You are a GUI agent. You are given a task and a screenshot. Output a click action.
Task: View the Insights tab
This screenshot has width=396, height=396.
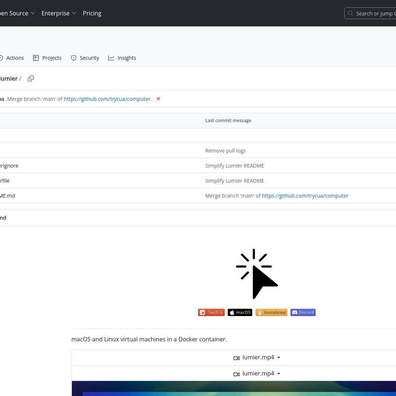(x=122, y=58)
